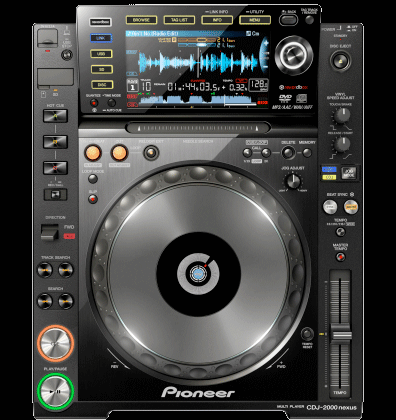Click the orange Cue button
Screen dimensions: 396x420
click(55, 343)
